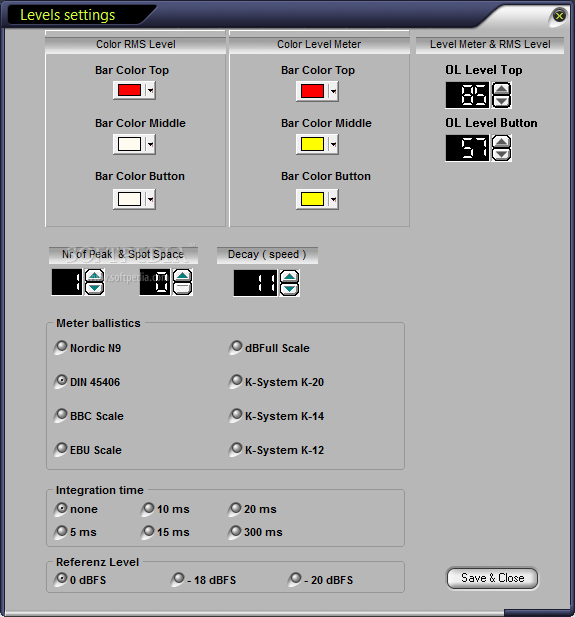This screenshot has height=617, width=575.
Task: Decrease Nr of Peak value arrow
Action: (94, 288)
